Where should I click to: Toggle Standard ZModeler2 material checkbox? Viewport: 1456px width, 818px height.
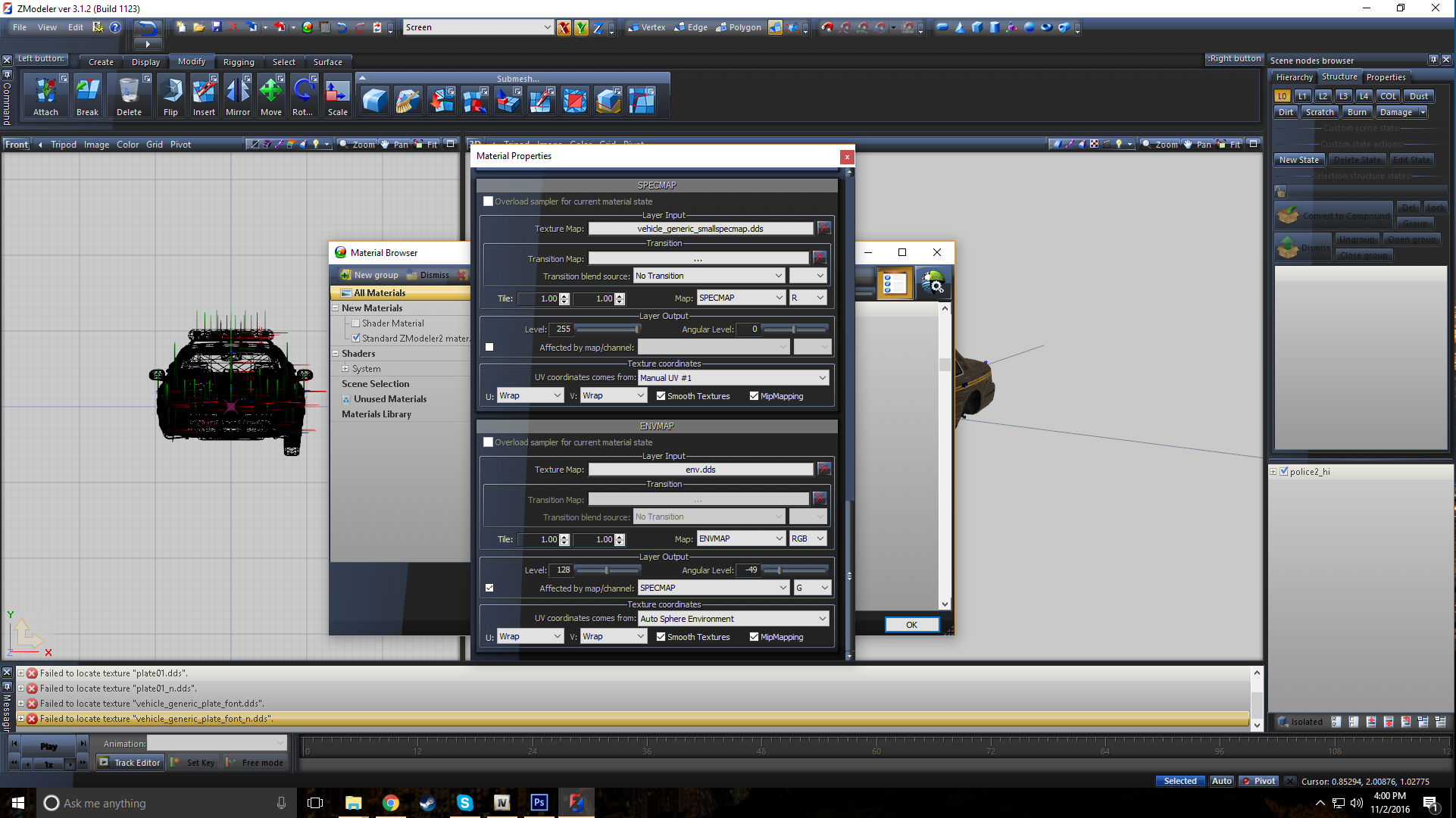356,339
